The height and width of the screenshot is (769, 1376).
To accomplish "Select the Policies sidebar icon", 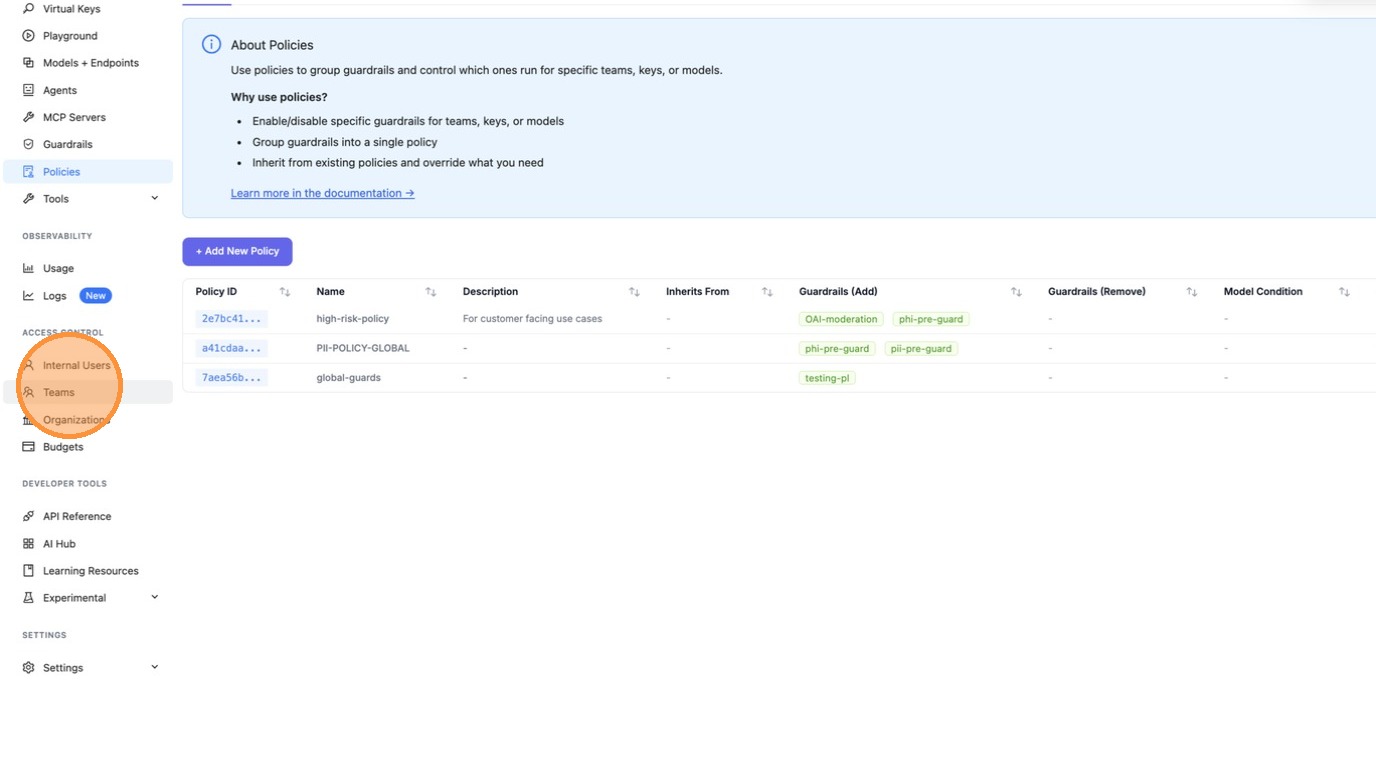I will 28,172.
